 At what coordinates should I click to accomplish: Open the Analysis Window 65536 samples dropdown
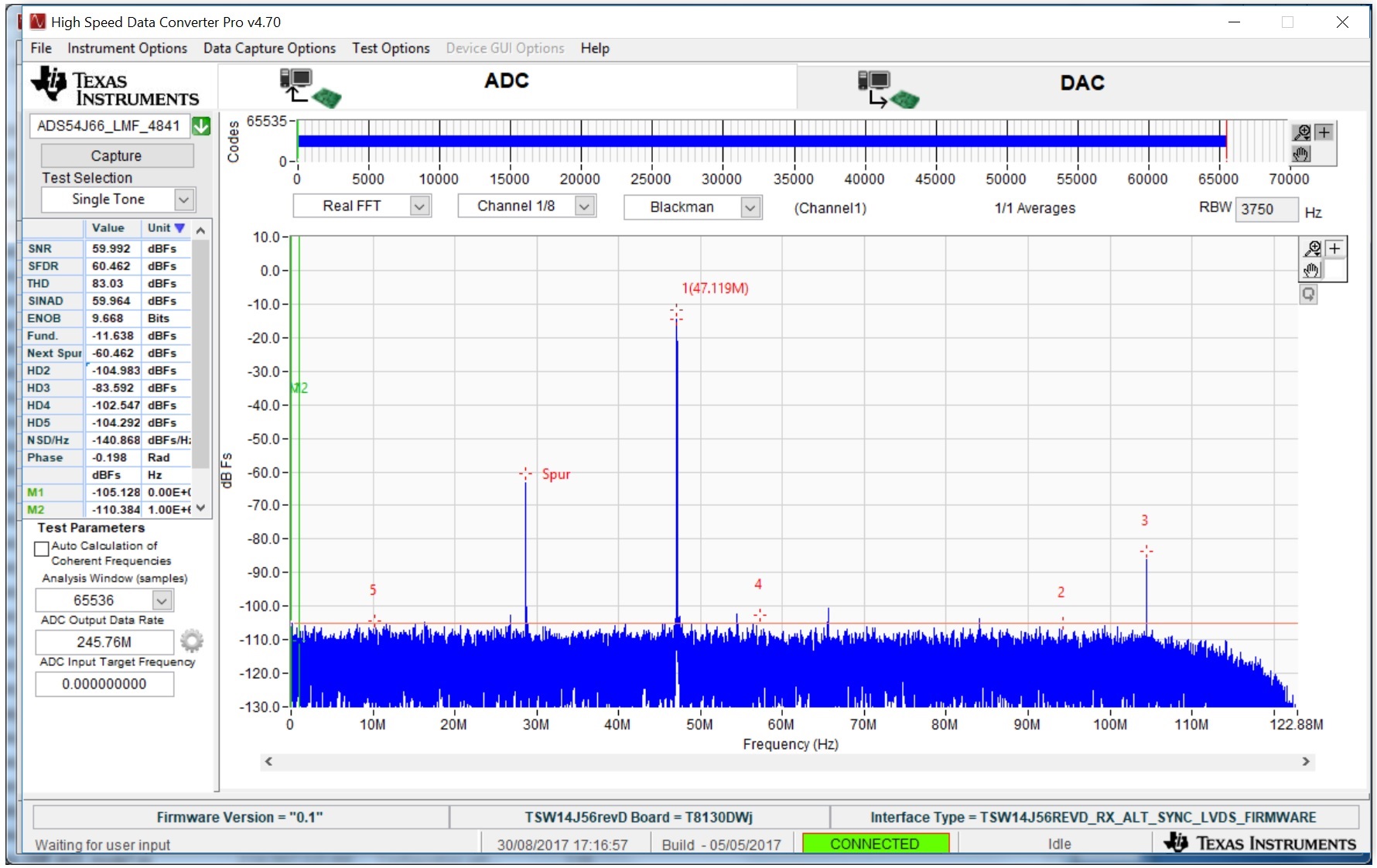pos(162,600)
